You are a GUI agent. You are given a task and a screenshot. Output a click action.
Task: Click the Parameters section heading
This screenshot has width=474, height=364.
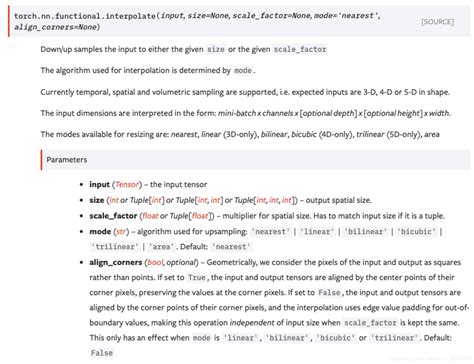pyautogui.click(x=67, y=160)
